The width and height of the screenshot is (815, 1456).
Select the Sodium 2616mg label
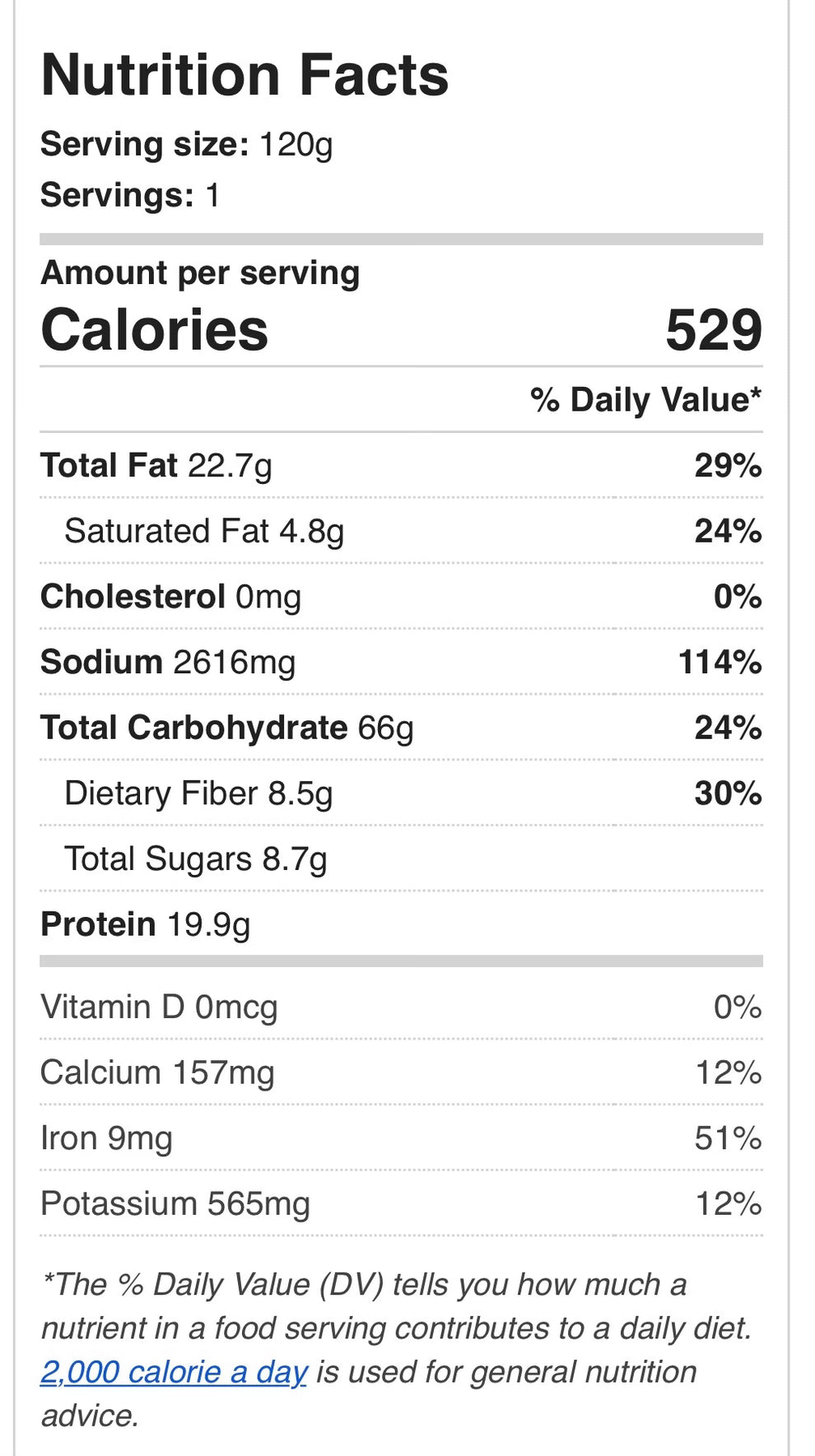point(168,663)
